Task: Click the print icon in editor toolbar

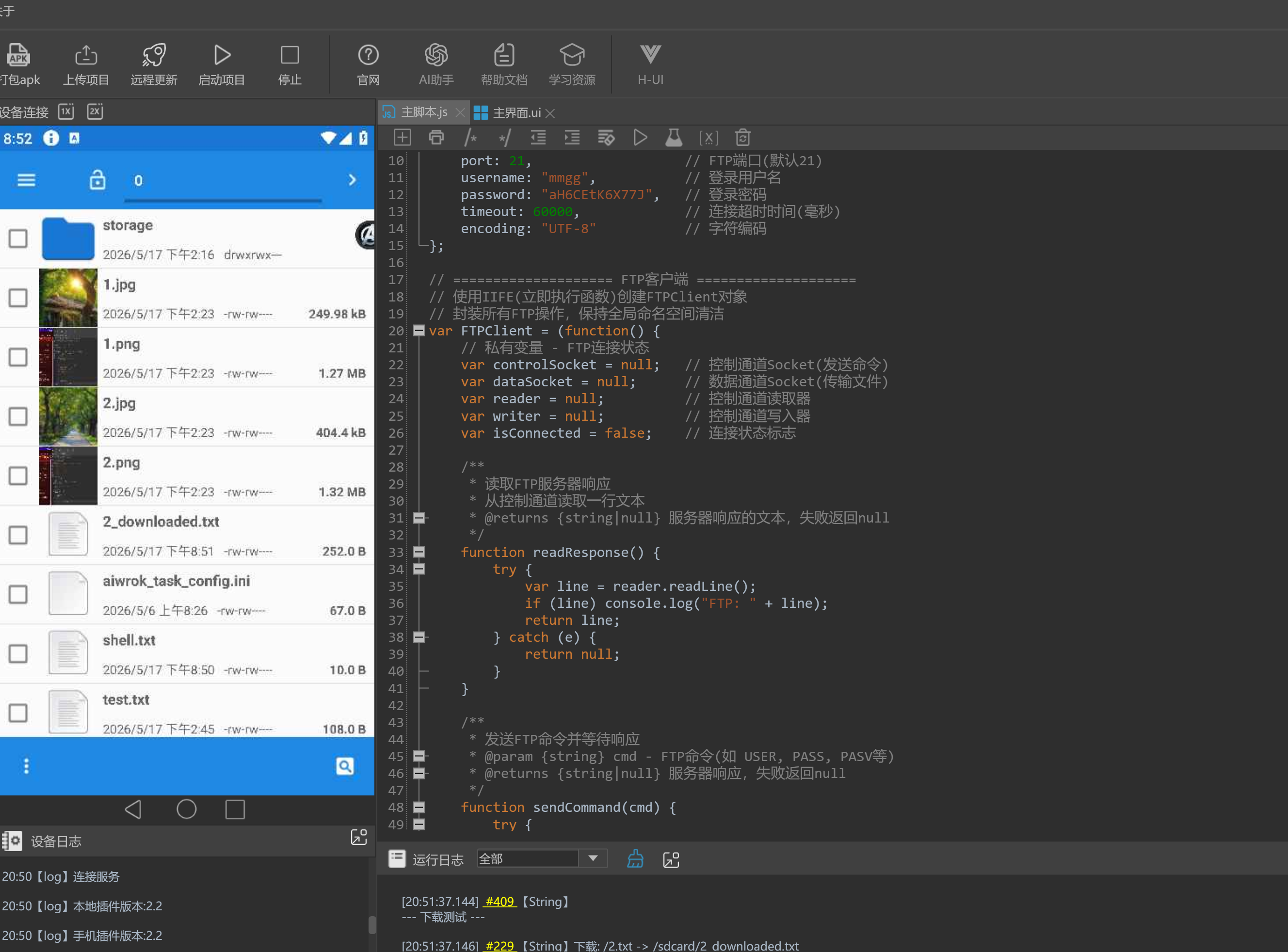Action: pyautogui.click(x=436, y=138)
